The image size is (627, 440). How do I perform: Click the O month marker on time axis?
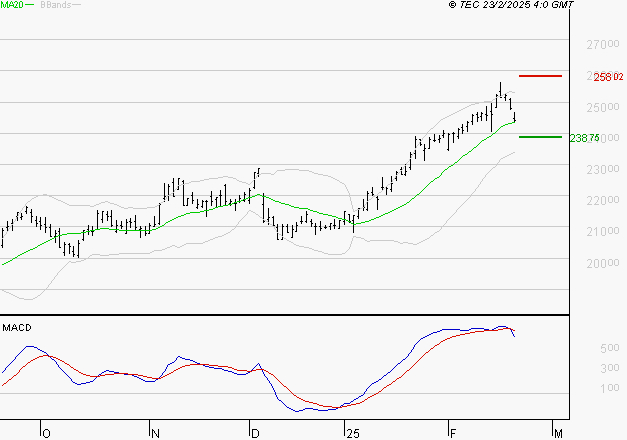pyautogui.click(x=46, y=434)
